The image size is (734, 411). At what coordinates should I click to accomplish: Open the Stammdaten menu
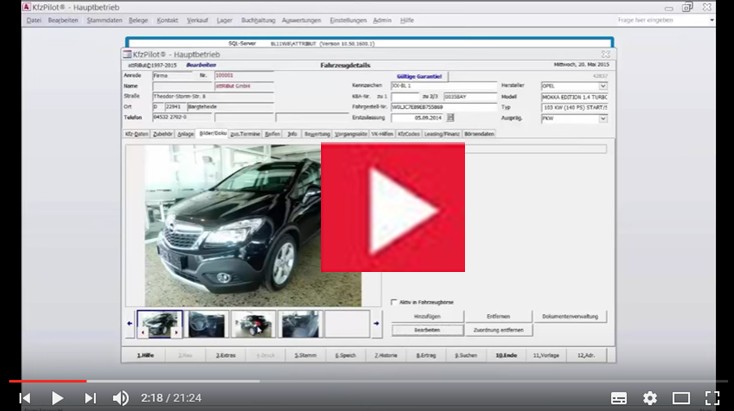pyautogui.click(x=104, y=20)
